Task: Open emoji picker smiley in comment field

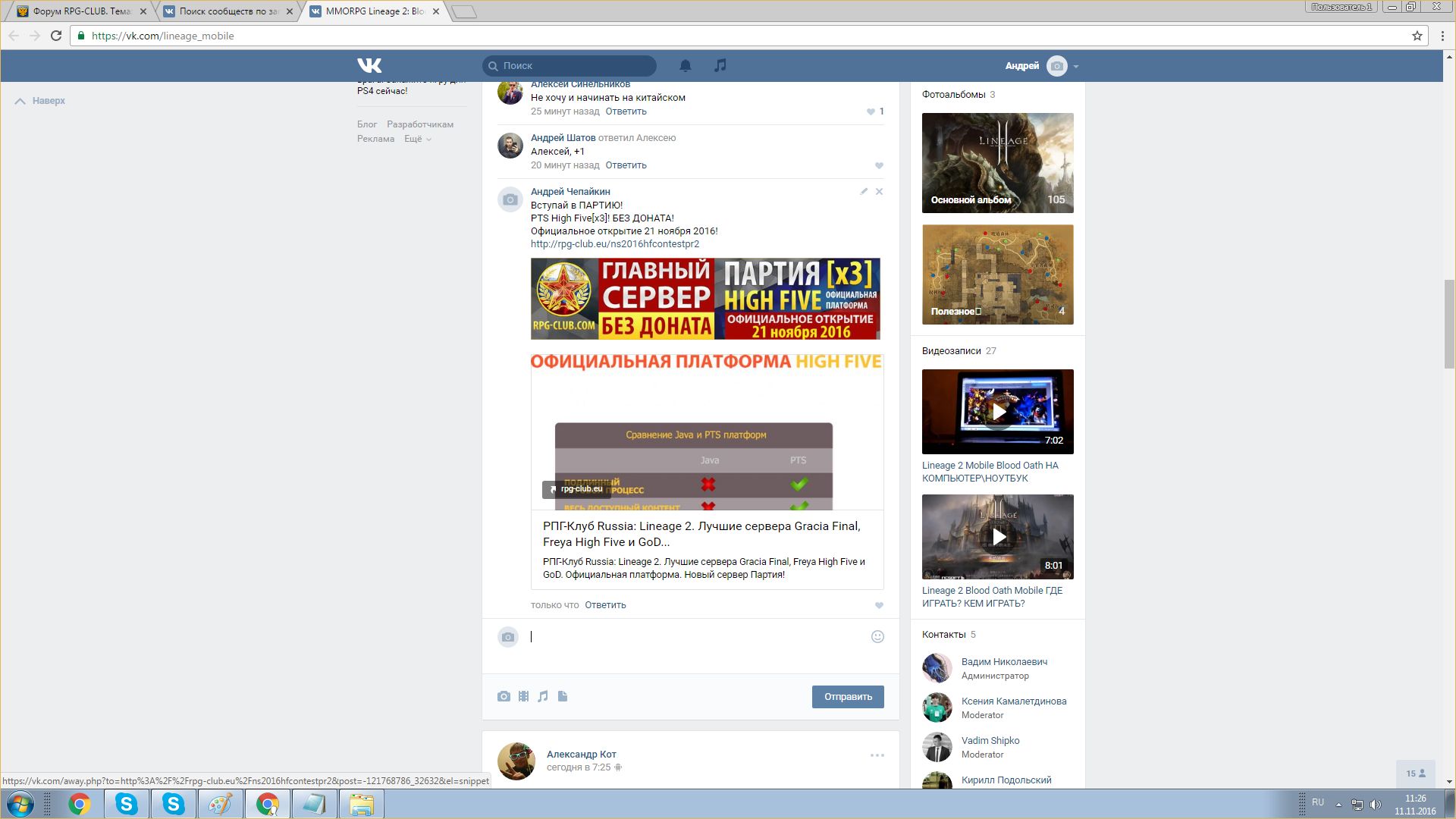Action: pos(877,637)
